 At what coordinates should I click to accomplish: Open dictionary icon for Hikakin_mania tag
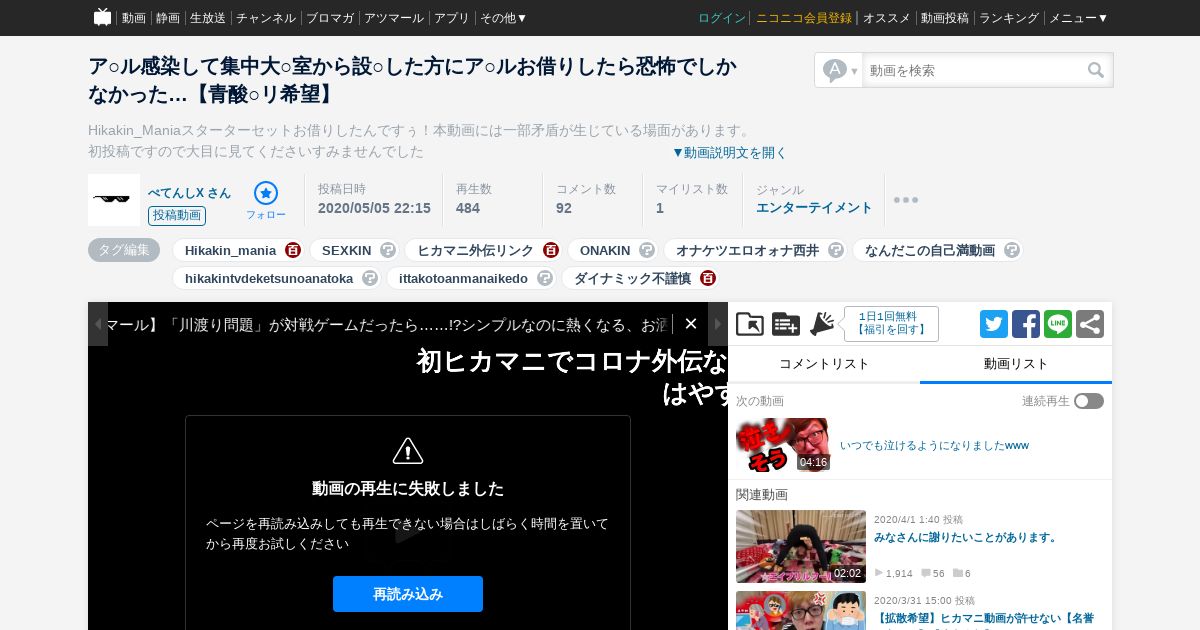[293, 250]
